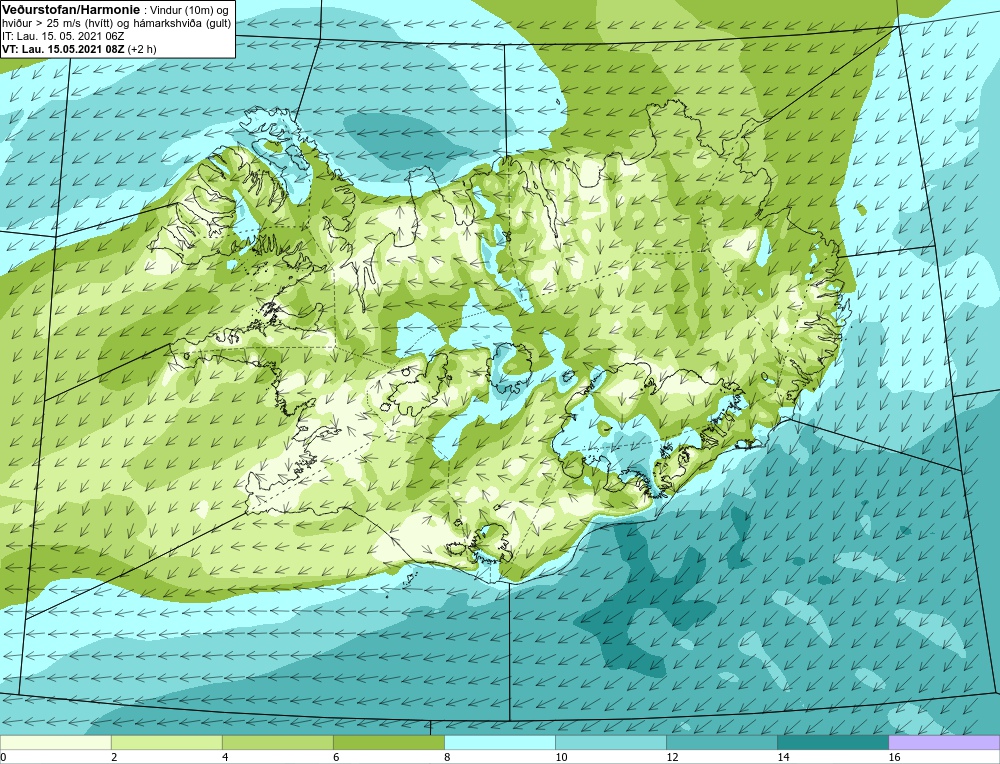Screen dimensions: 1000x764
Task: Click the legend scale label '4'
Action: [x=224, y=757]
